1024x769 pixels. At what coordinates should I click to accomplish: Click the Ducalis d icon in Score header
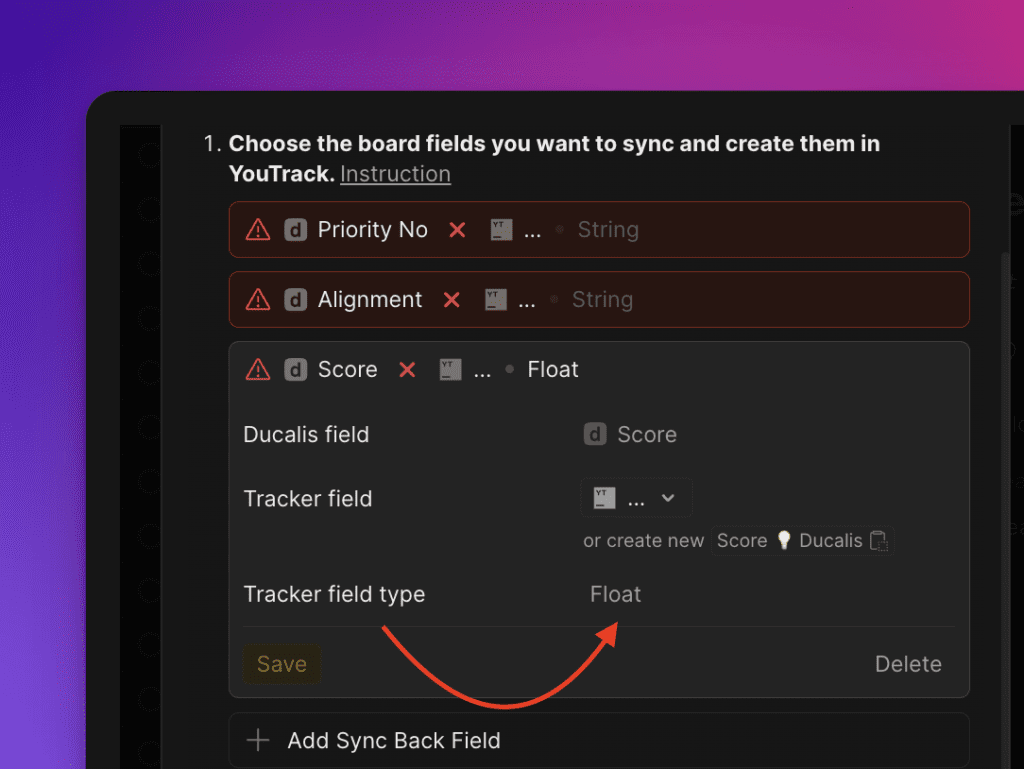pyautogui.click(x=295, y=369)
